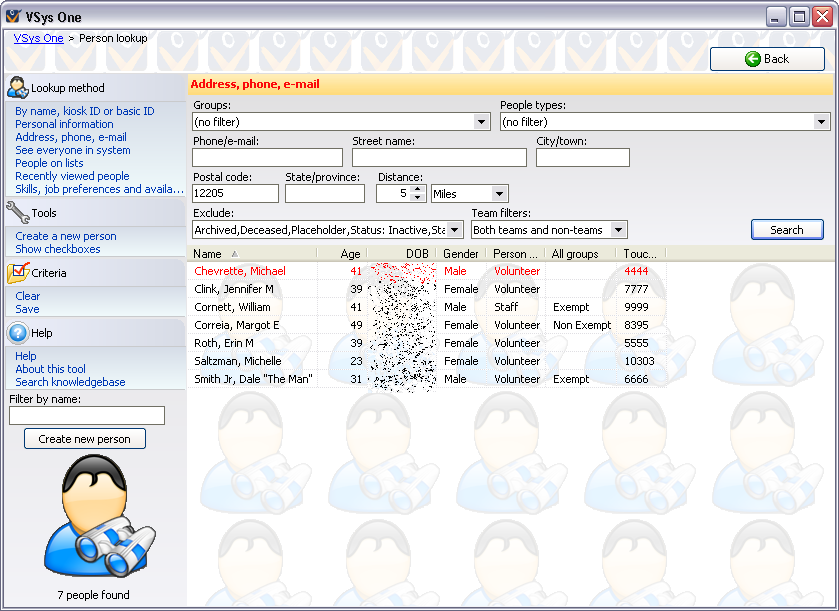Select Personal information lookup method
This screenshot has width=839, height=611.
click(x=64, y=124)
